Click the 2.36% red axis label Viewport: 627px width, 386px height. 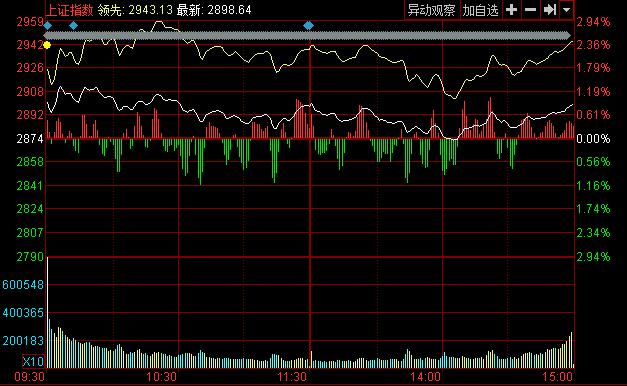point(593,45)
